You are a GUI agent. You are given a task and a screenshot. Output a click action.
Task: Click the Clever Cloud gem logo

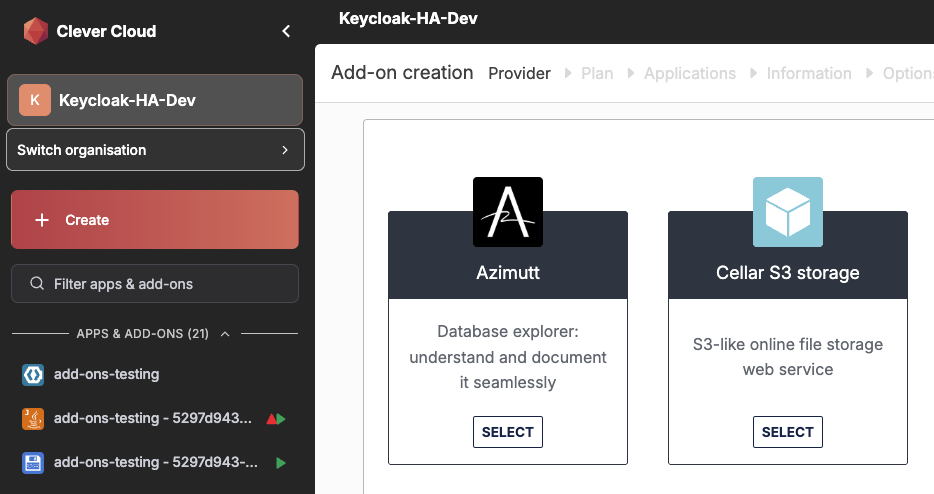[x=35, y=31]
